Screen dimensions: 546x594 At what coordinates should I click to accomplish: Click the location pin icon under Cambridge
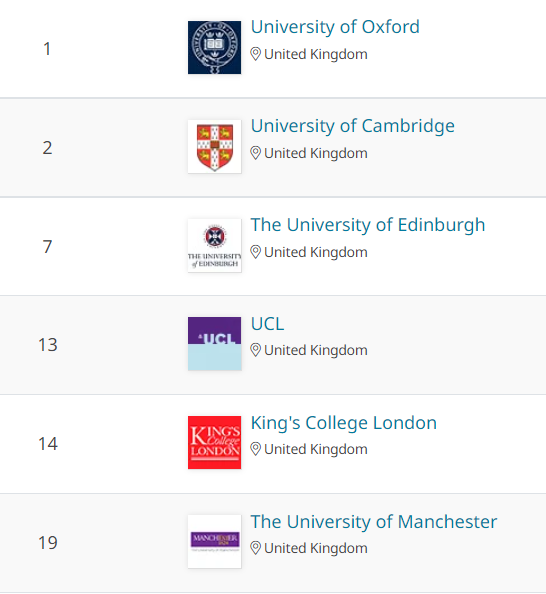click(x=255, y=153)
